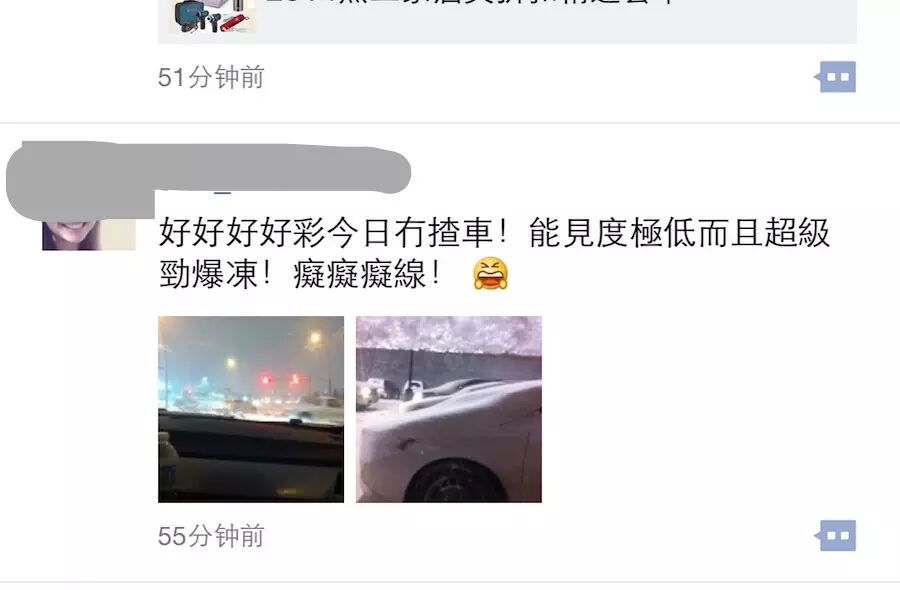Click the red tool in link thumbnail
This screenshot has width=900, height=590.
click(236, 23)
